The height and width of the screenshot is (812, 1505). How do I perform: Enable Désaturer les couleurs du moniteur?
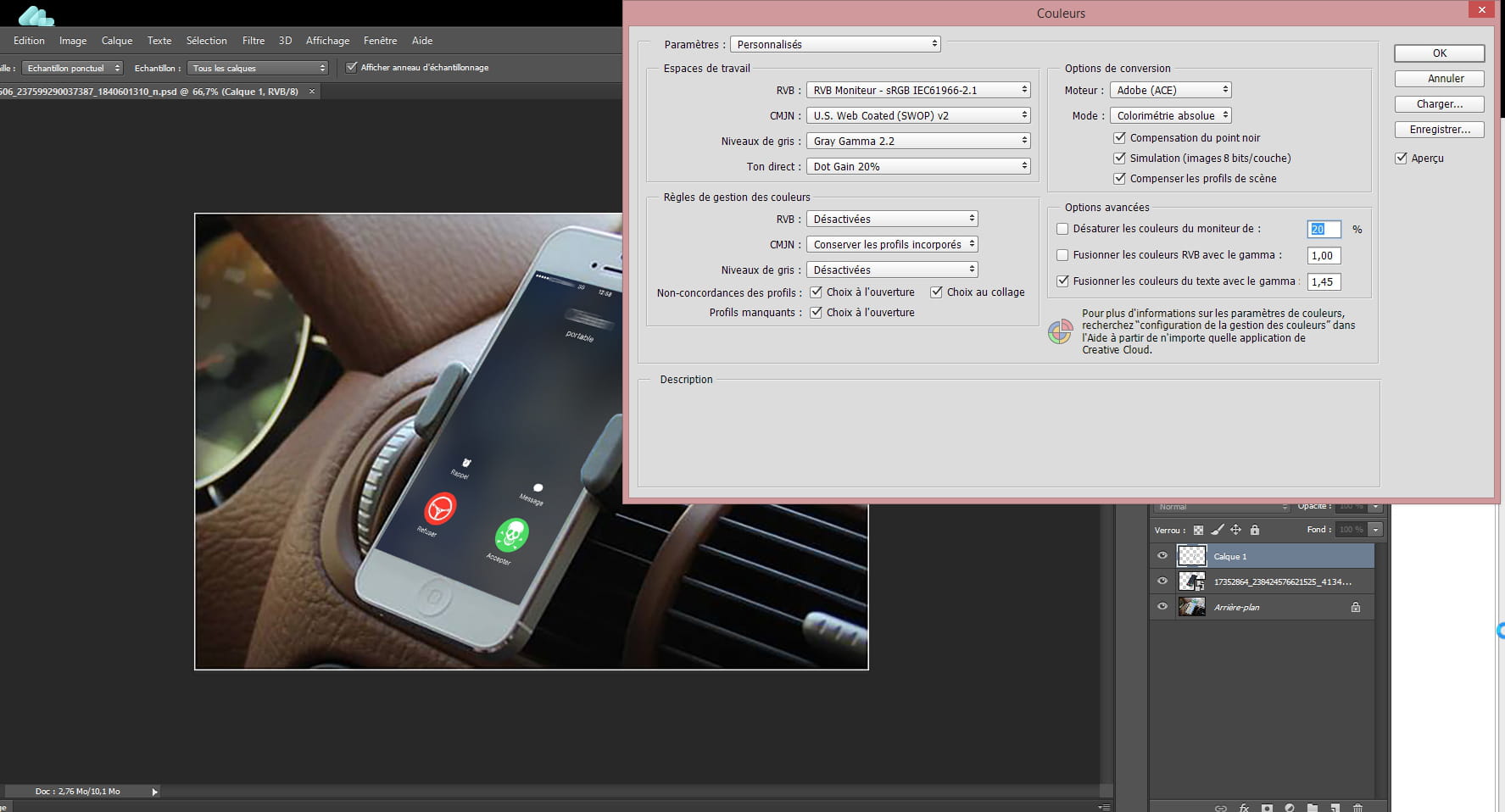pyautogui.click(x=1062, y=229)
